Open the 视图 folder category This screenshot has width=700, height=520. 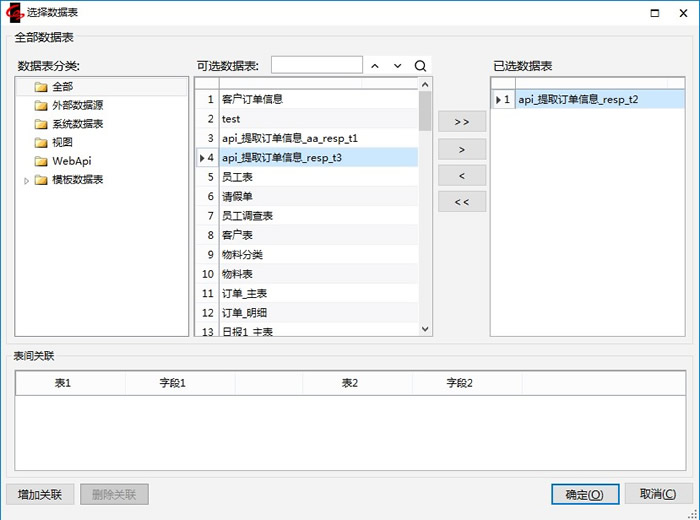pyautogui.click(x=62, y=142)
